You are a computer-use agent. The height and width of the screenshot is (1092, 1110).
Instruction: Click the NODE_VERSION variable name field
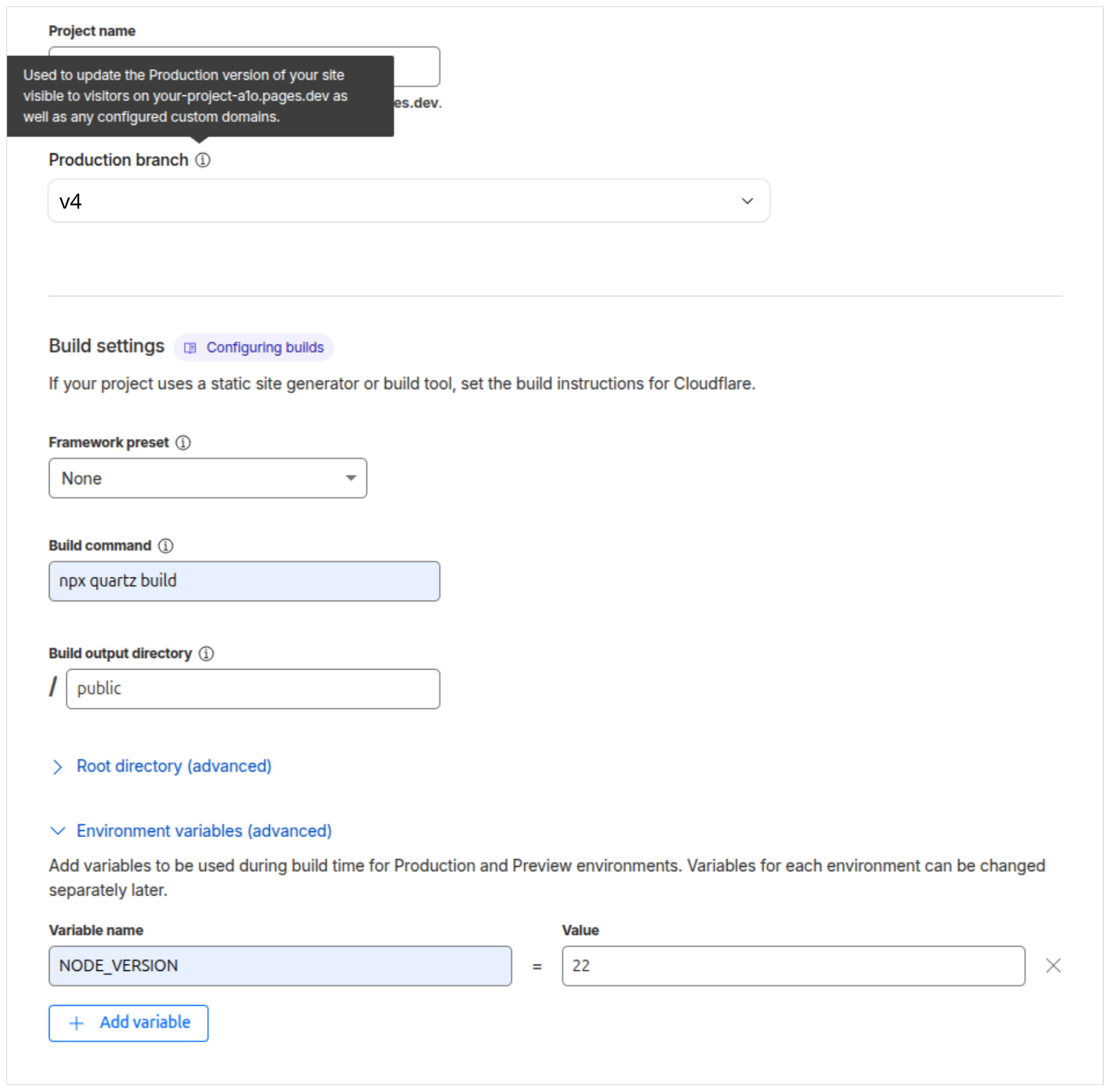(279, 965)
